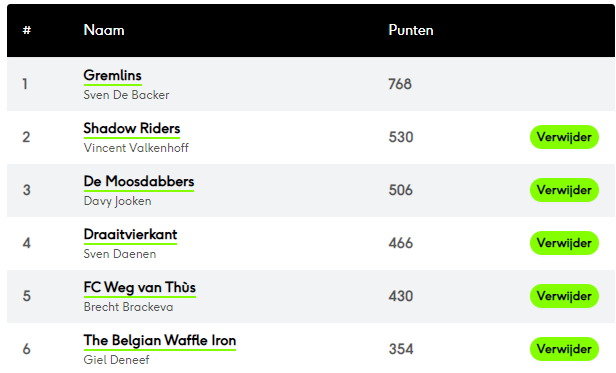
Task: Click Verwijder button for Shadow Riders
Action: (564, 137)
